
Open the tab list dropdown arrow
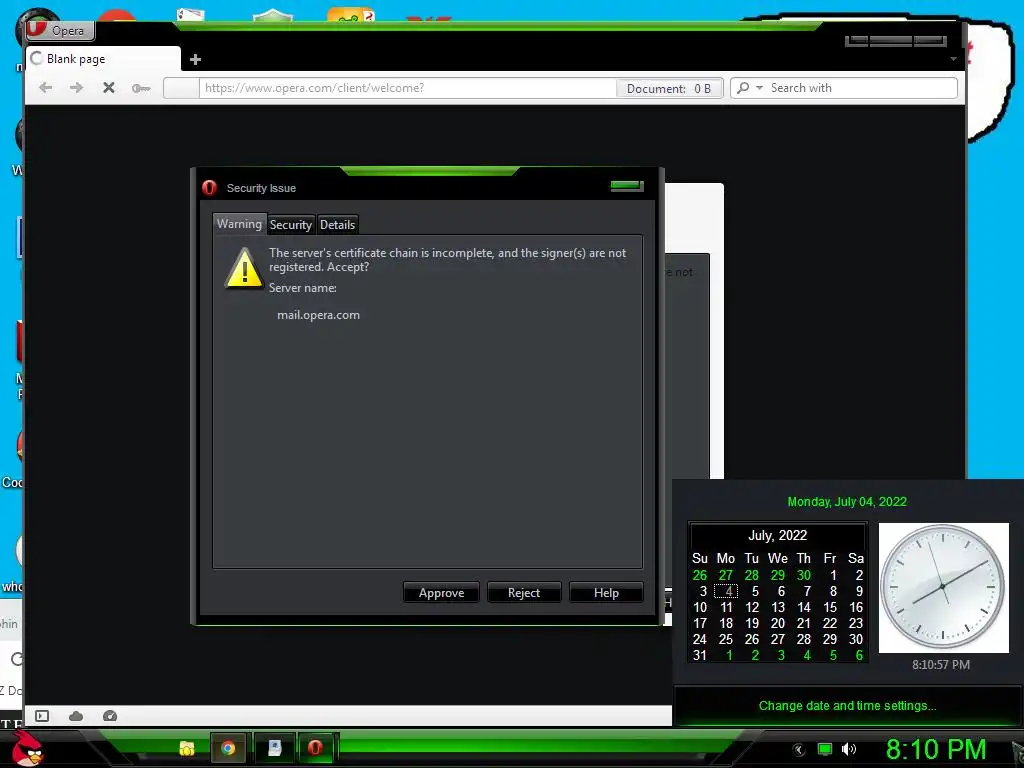(953, 59)
